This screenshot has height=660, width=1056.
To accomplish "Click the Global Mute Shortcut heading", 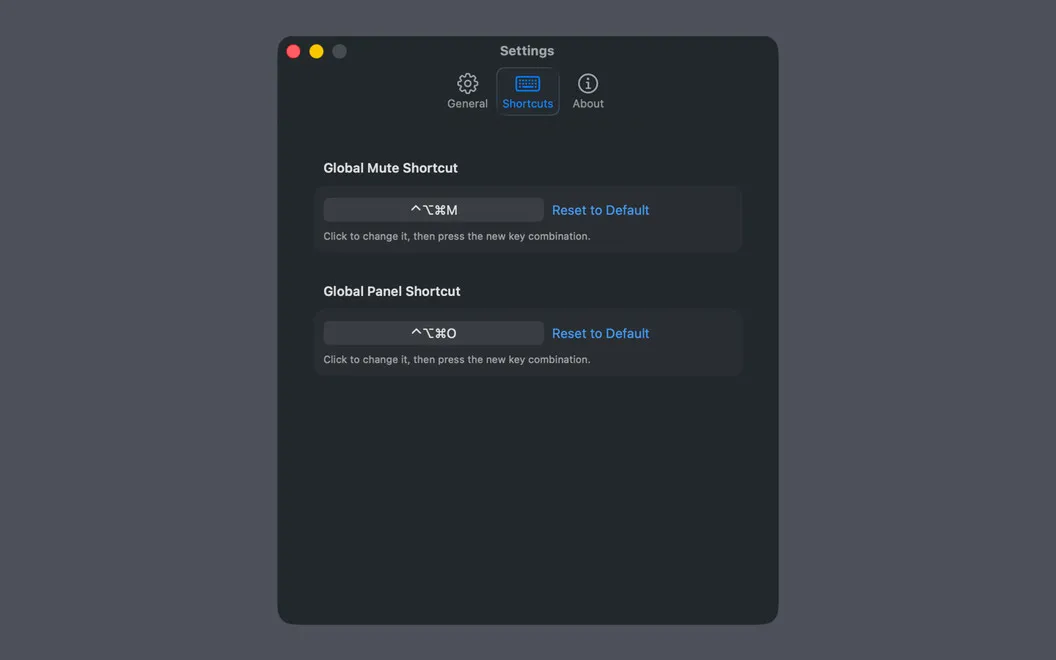I will [x=390, y=168].
